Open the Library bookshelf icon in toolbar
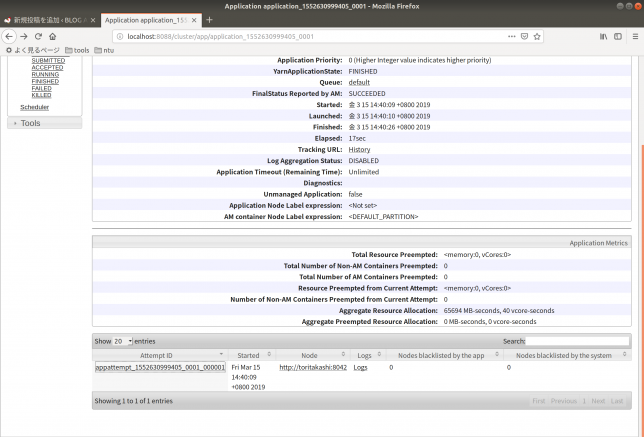The height and width of the screenshot is (437, 644). tap(604, 36)
